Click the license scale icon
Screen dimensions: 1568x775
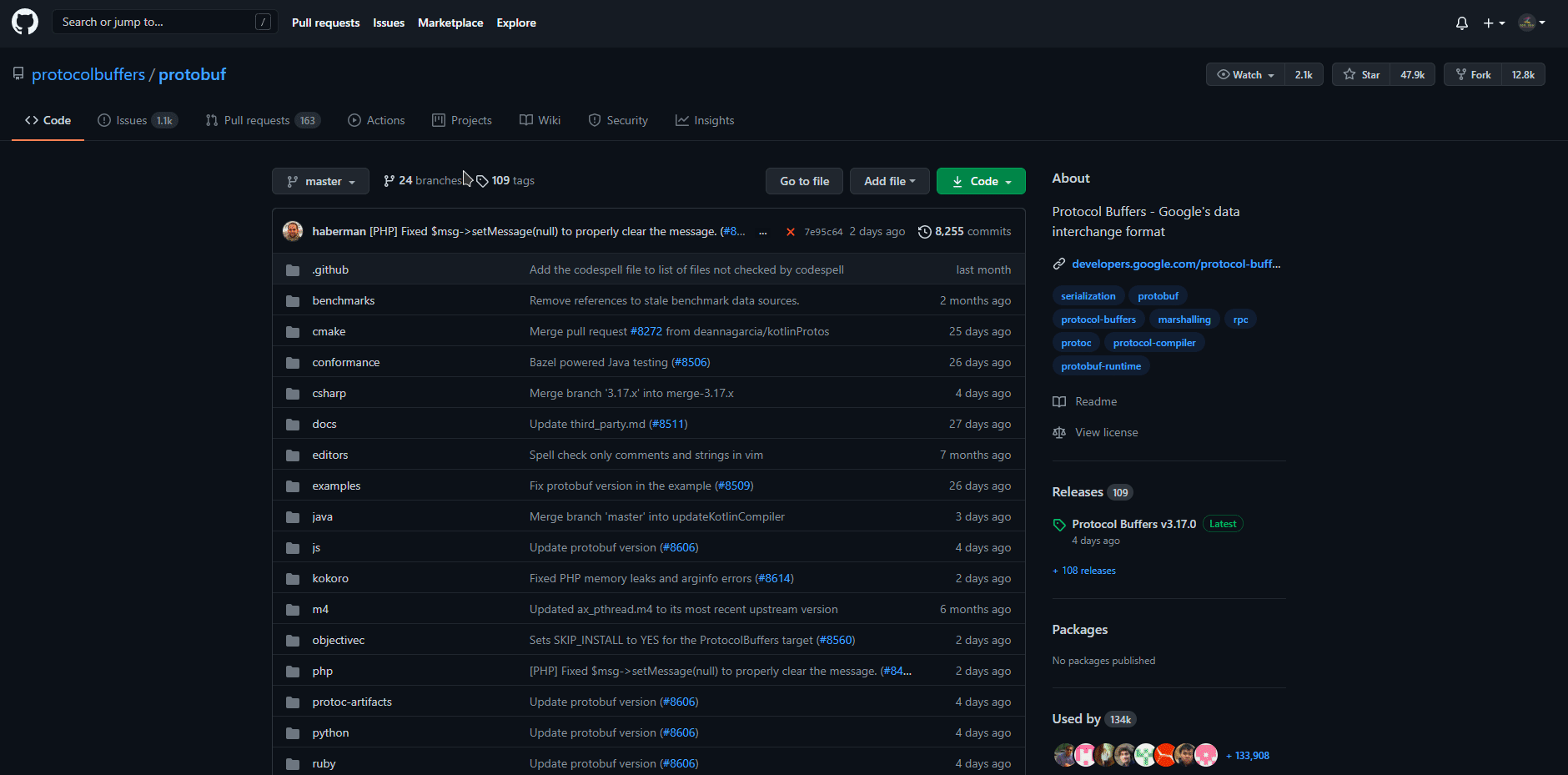point(1059,432)
